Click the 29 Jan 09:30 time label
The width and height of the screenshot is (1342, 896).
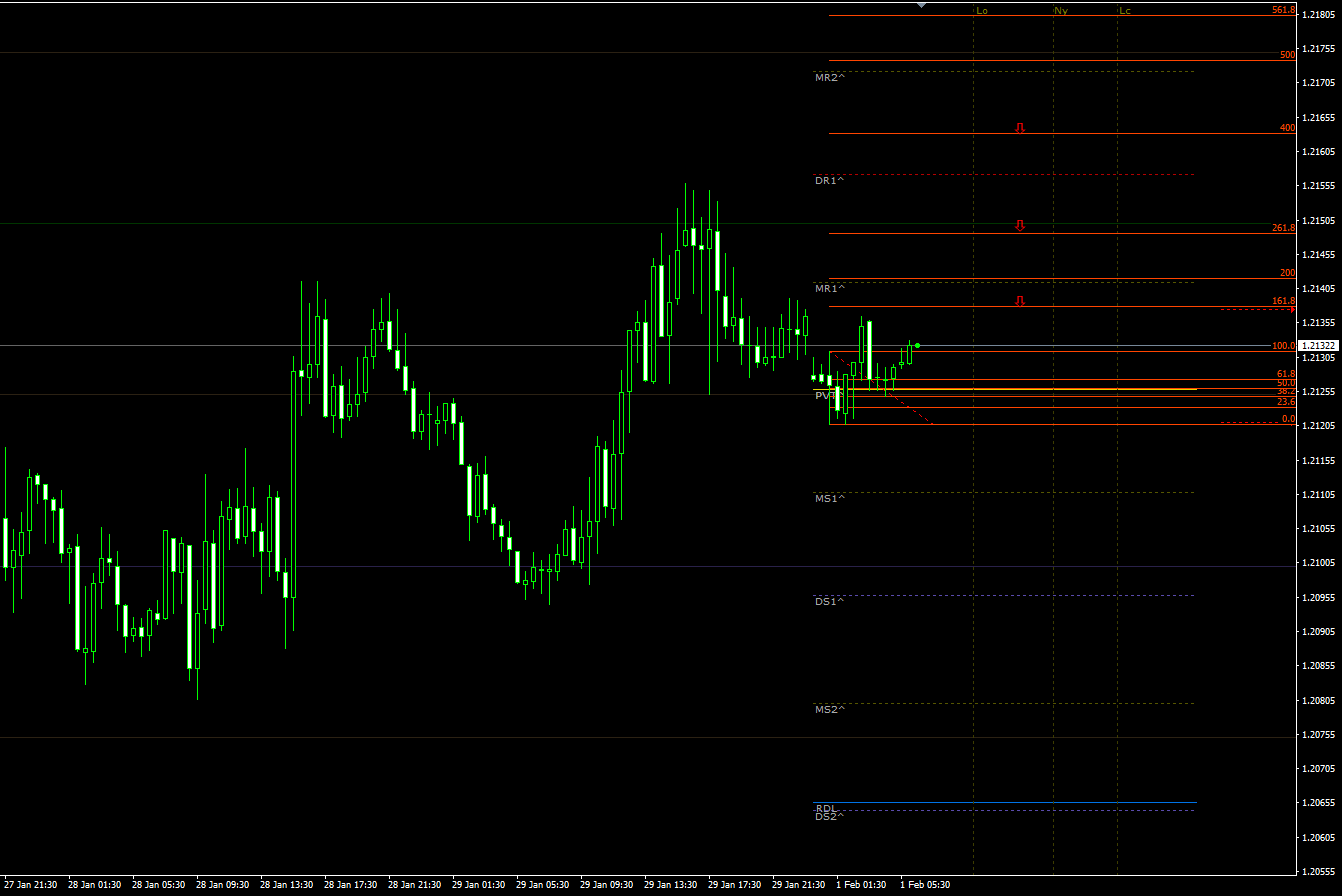click(x=607, y=885)
